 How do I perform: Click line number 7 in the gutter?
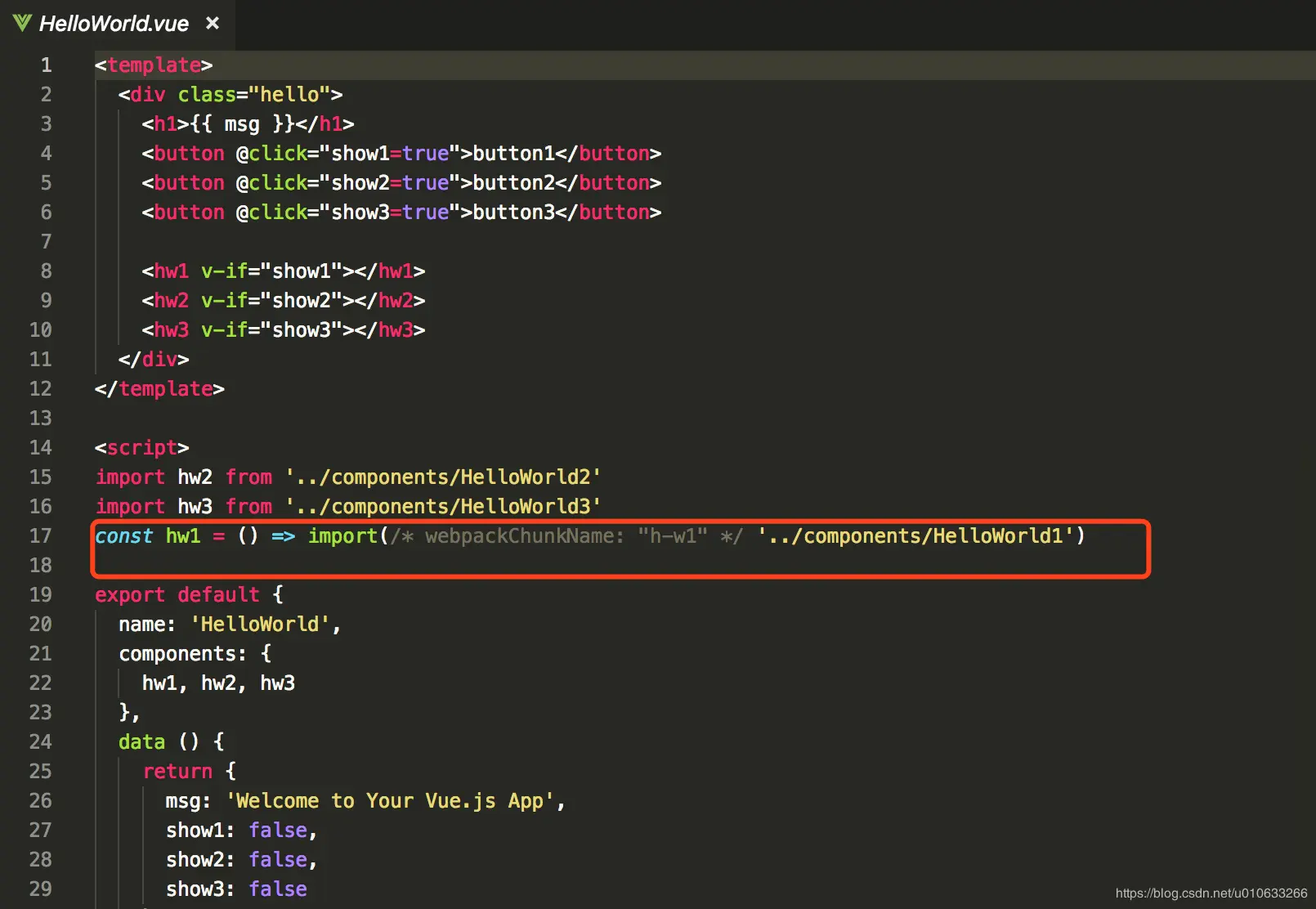(47, 242)
